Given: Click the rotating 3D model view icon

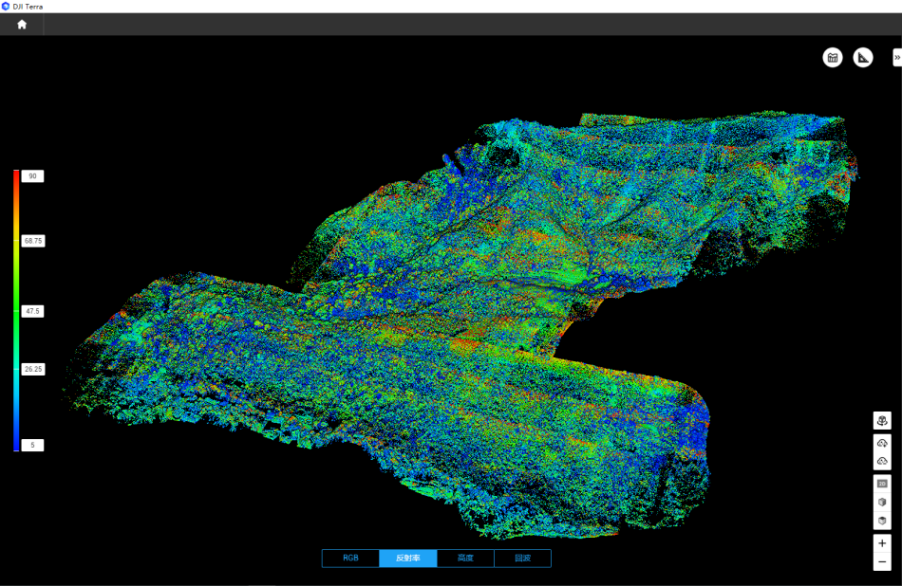Looking at the screenshot, I should coord(882,420).
